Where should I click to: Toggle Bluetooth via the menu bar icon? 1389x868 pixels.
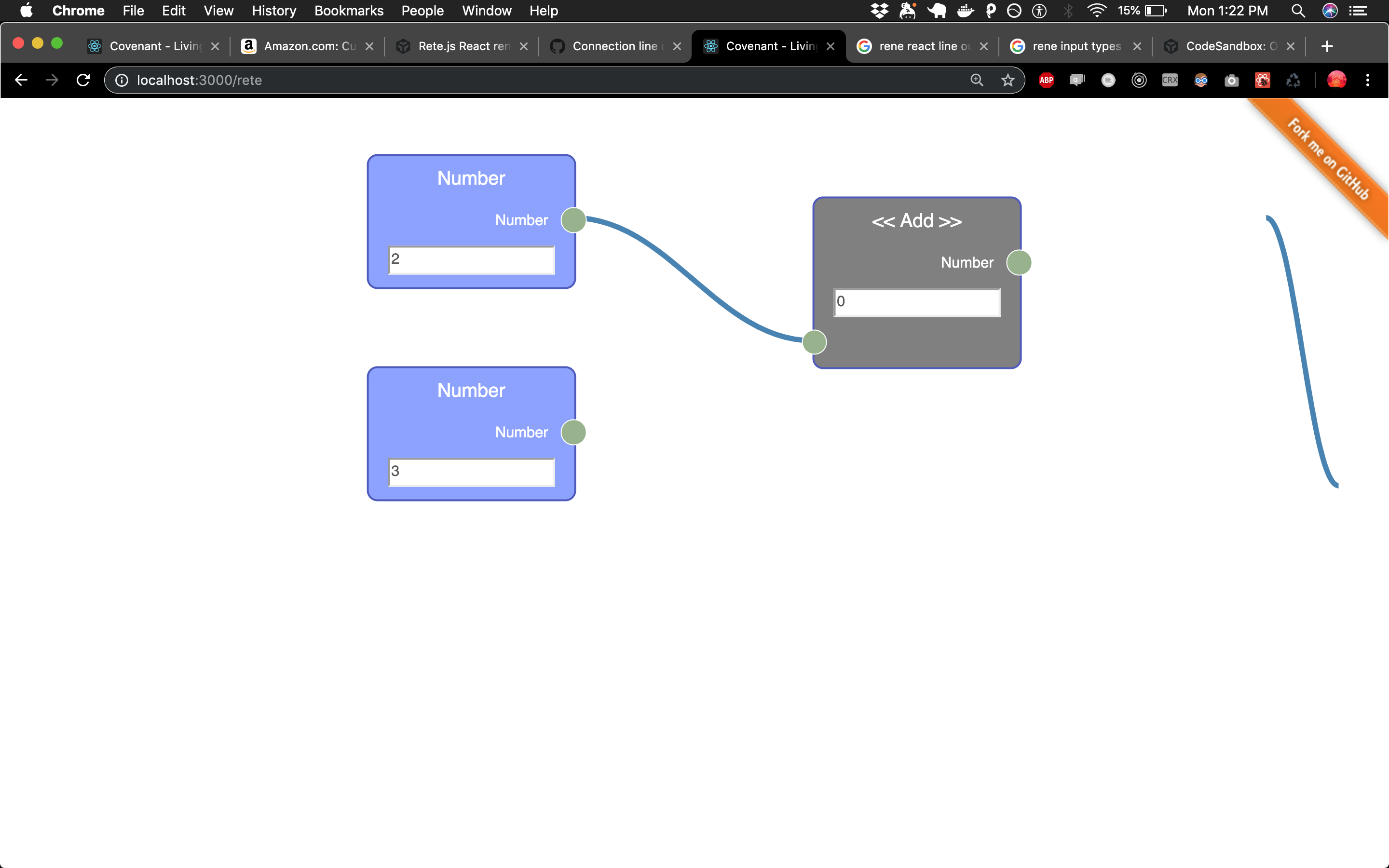click(x=1068, y=11)
